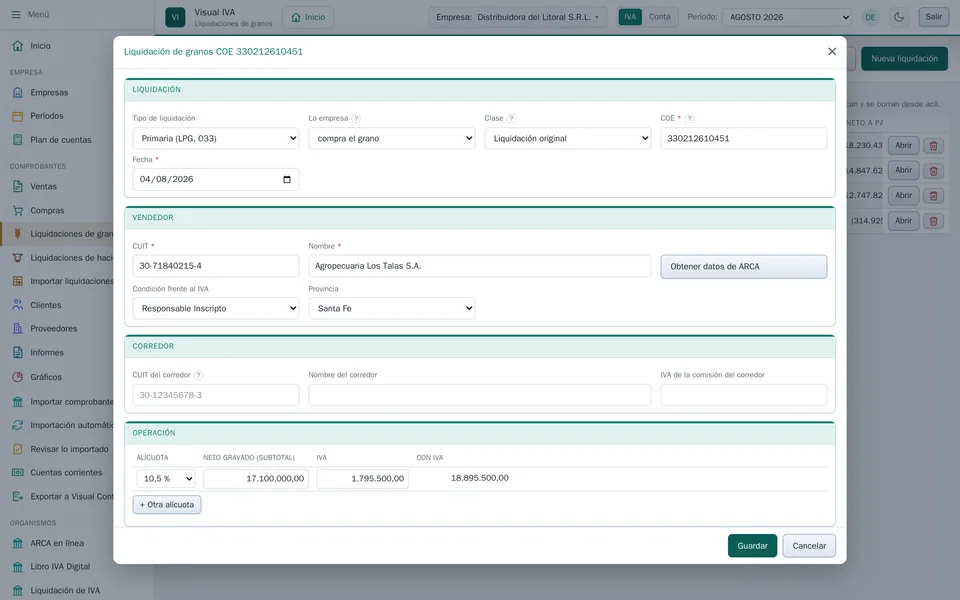The image size is (960, 600).
Task: Click the Cancelar button
Action: pos(809,546)
